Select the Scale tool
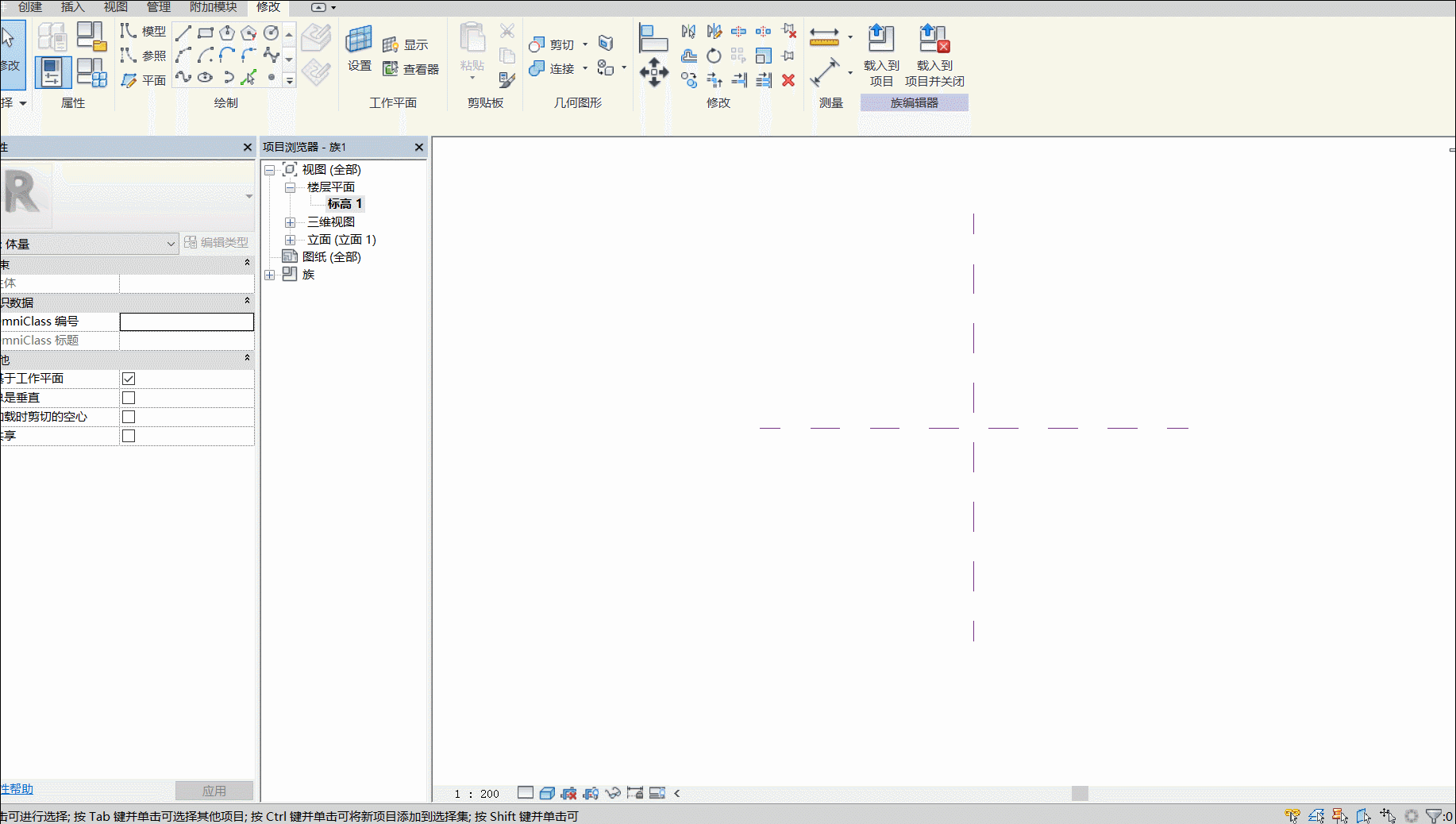1456x824 pixels. [763, 56]
